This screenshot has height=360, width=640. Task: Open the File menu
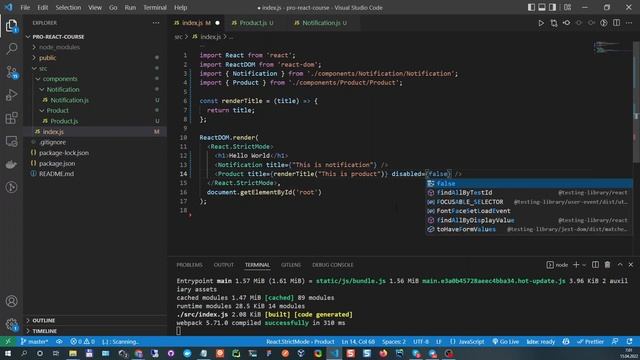(x=25, y=7)
